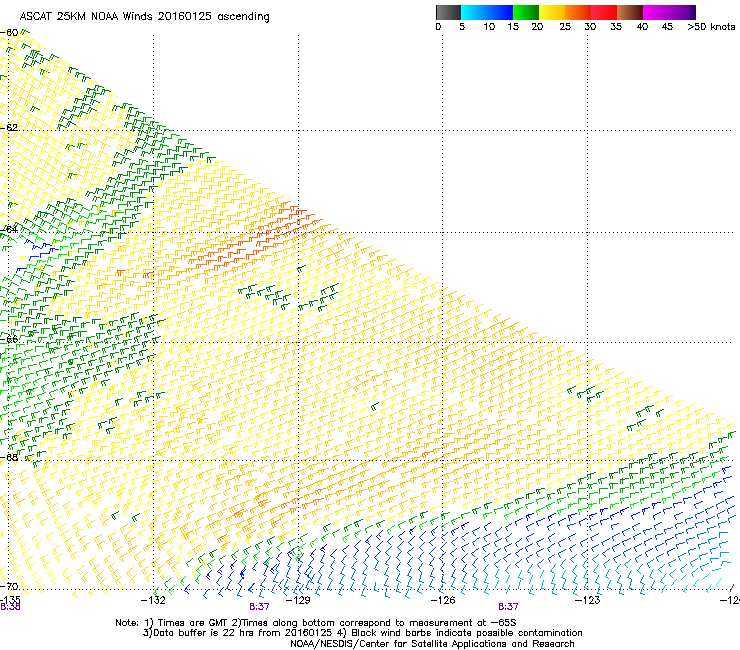Click the '>50 knots' legend label
Screen dimensions: 740x650
[x=711, y=27]
